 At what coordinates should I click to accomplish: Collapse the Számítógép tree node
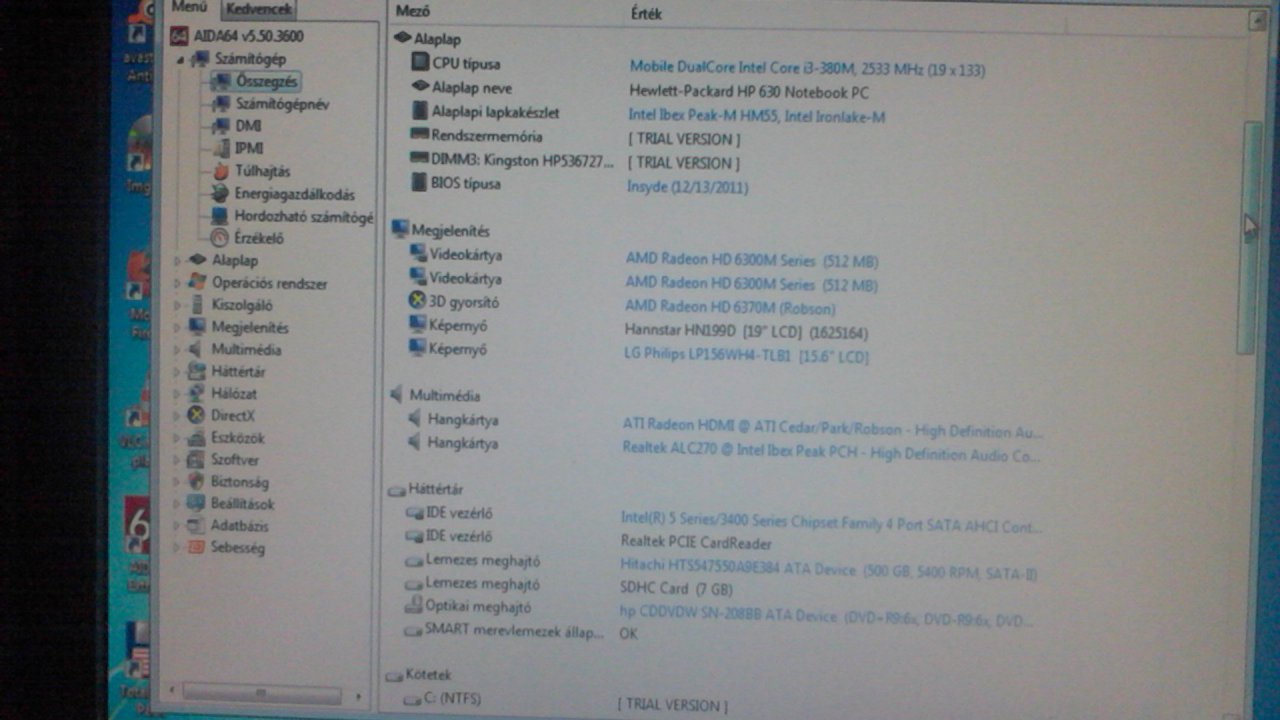coord(180,60)
